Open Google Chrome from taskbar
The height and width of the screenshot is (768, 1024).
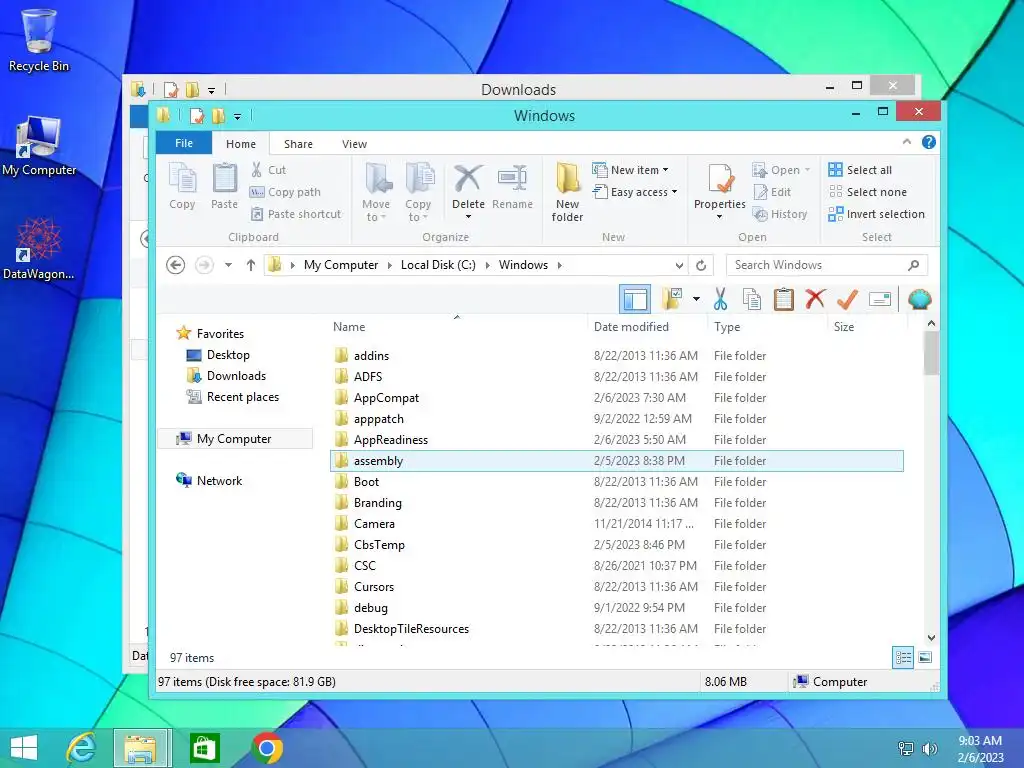(x=267, y=748)
